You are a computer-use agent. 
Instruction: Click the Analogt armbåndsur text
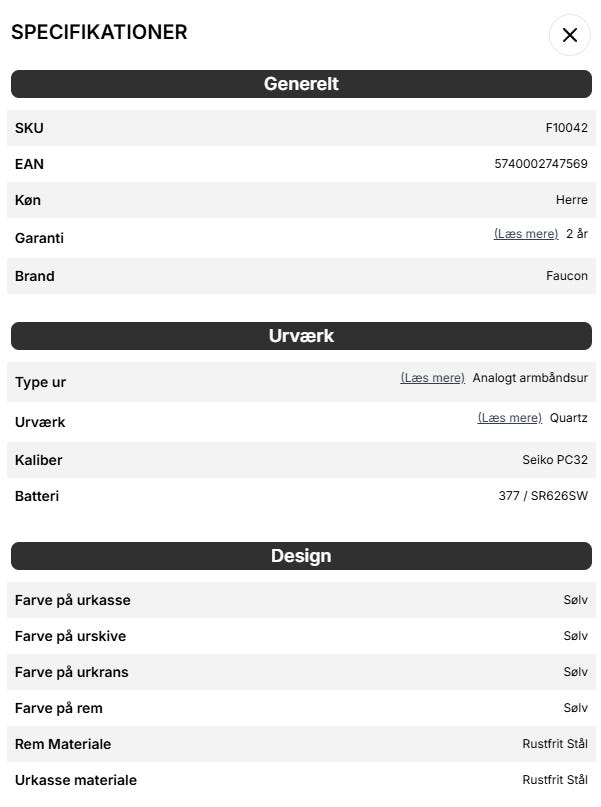pos(530,378)
